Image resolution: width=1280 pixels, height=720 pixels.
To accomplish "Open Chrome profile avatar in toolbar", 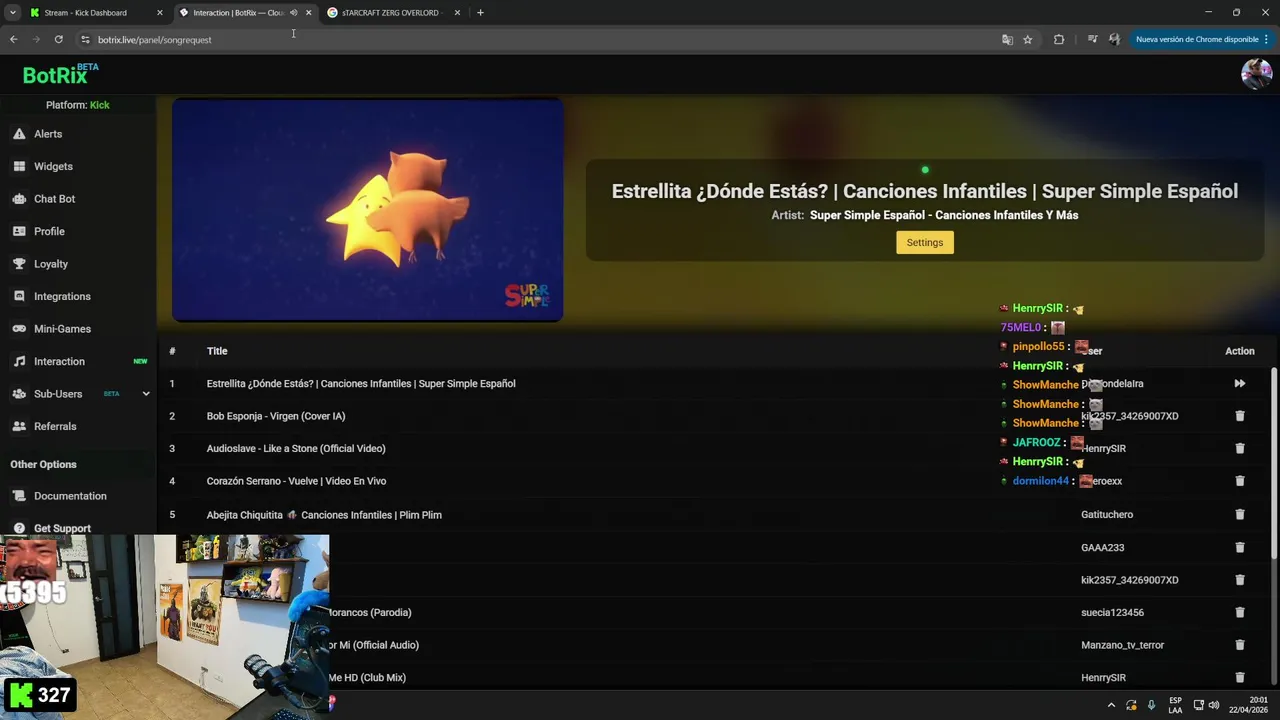I will pos(1114,39).
